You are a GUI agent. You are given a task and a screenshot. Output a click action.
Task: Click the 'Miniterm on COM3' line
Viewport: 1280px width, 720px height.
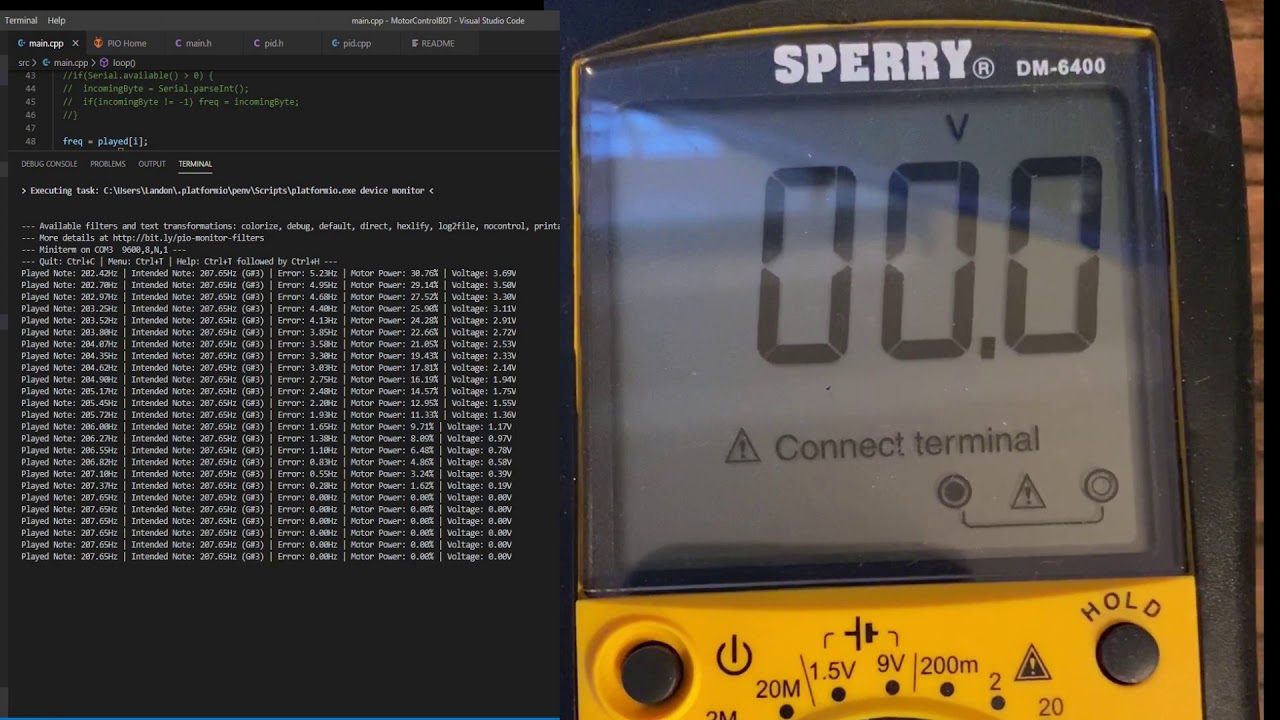point(104,250)
